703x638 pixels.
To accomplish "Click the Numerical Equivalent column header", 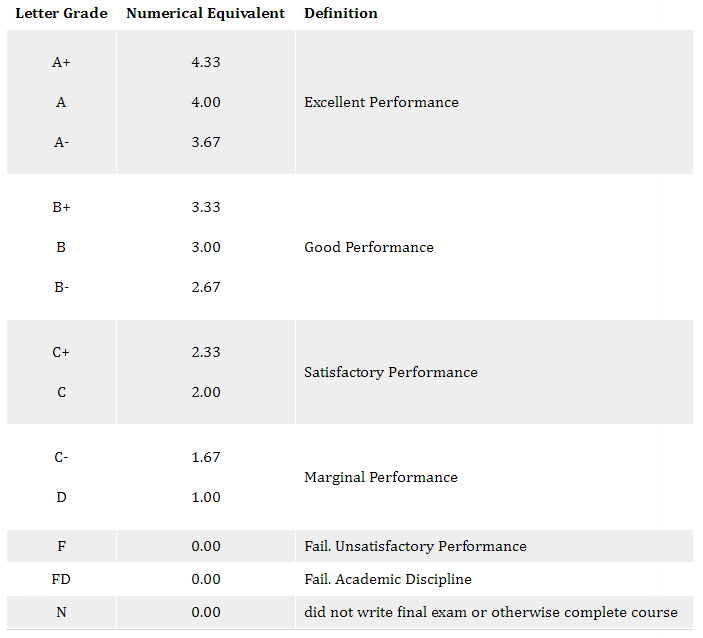I will pos(205,14).
